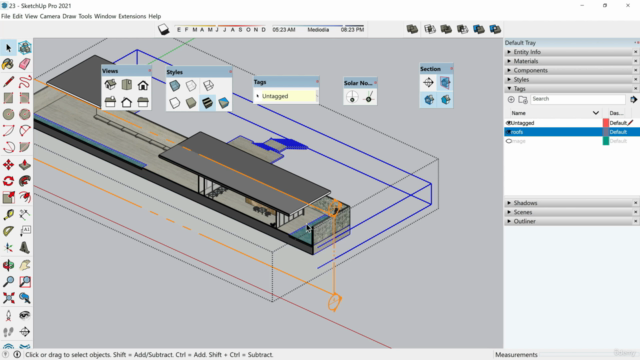Select the Rotate tool
Image resolution: width=640 pixels, height=360 pixels.
[x=8, y=181]
